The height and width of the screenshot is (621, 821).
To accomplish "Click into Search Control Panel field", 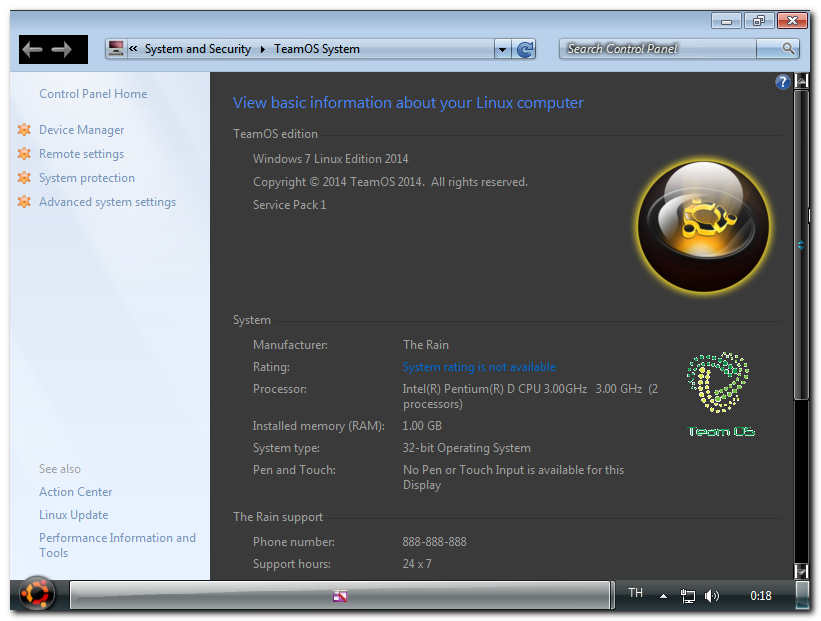I will click(x=658, y=49).
